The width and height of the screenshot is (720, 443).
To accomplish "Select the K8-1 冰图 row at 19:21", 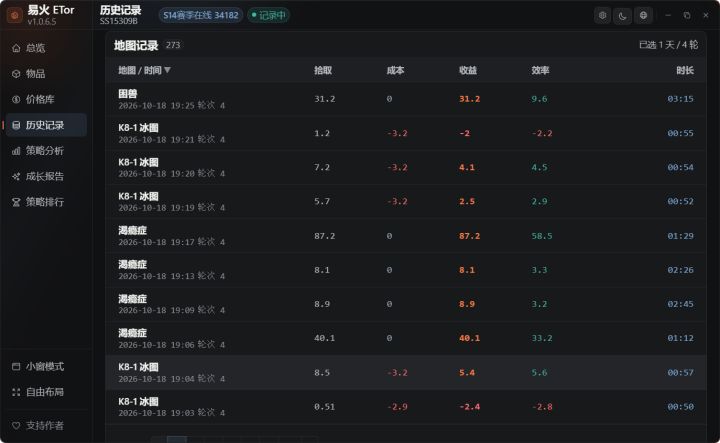I will click(406, 133).
